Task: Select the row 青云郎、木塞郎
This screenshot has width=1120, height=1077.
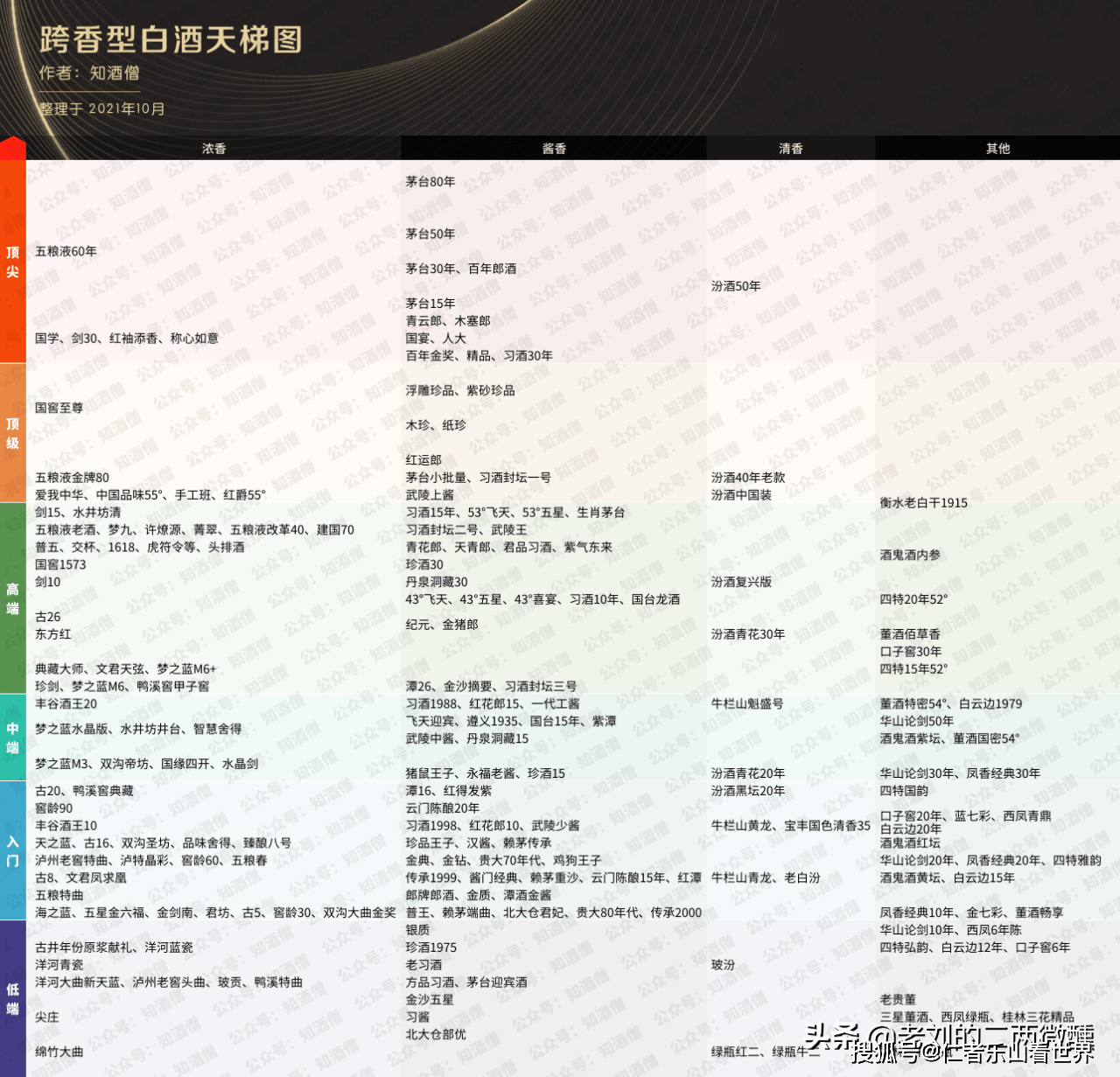Action: pyautogui.click(x=448, y=321)
